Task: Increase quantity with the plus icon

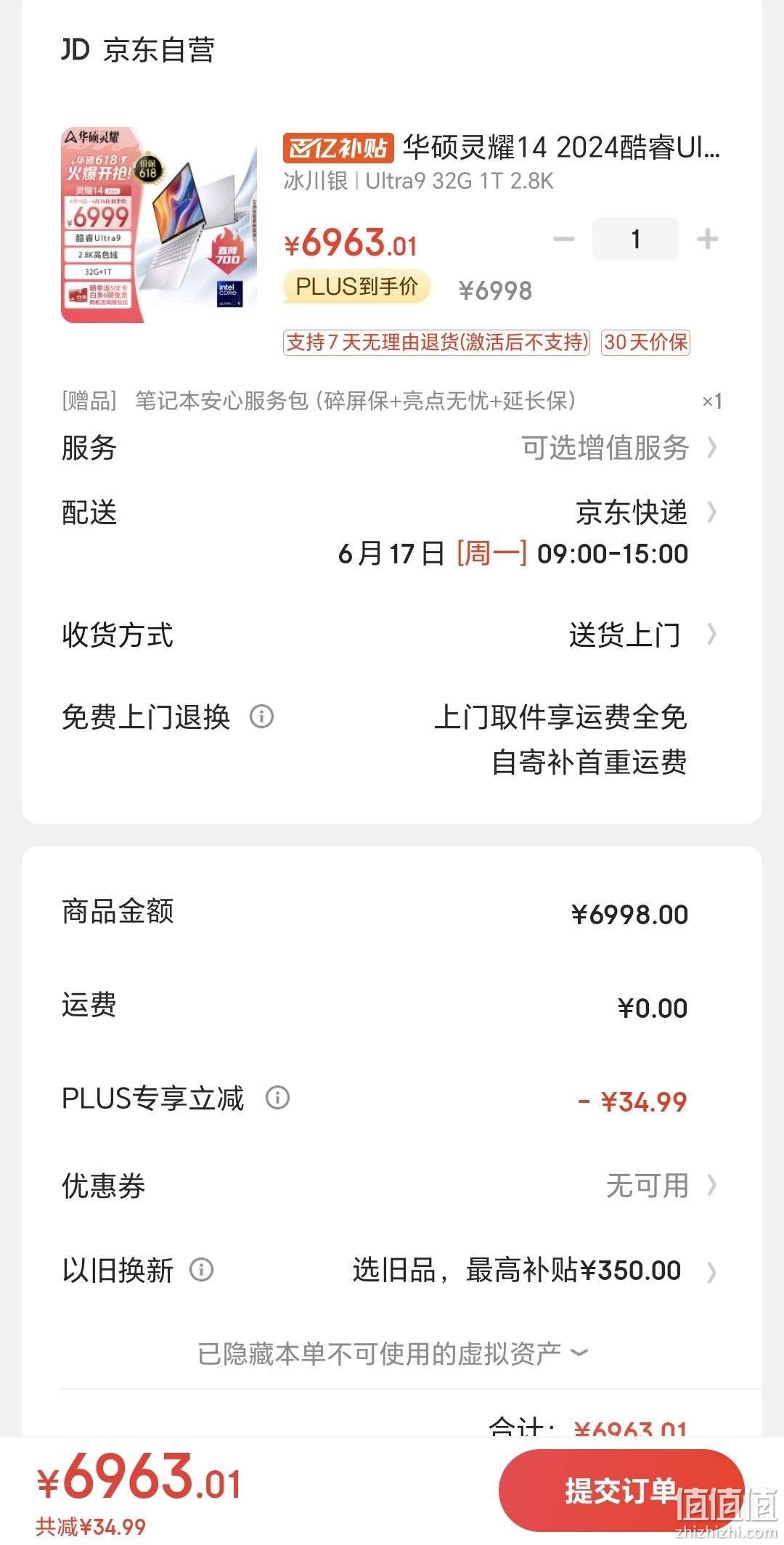Action: tap(707, 239)
